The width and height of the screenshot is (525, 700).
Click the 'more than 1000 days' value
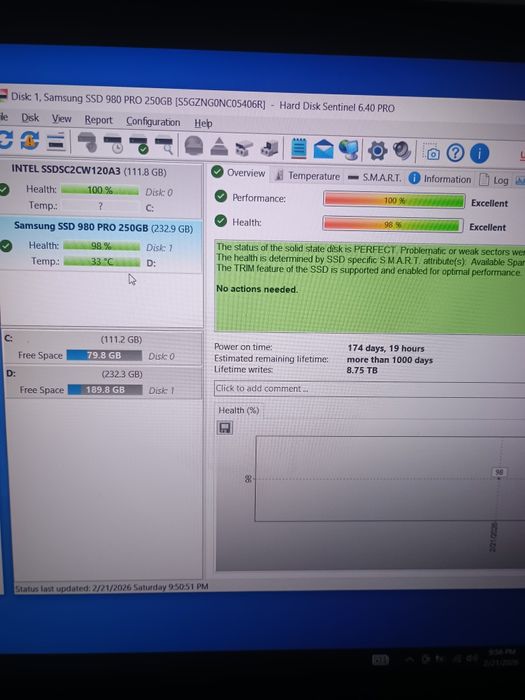390,360
